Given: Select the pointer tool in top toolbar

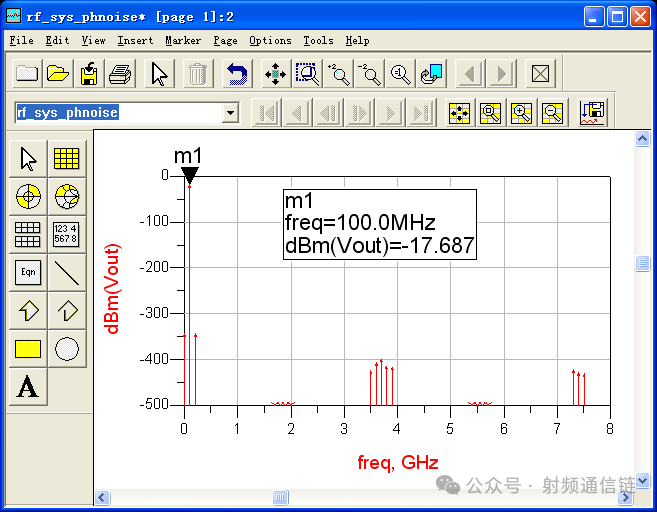Looking at the screenshot, I should tap(159, 74).
